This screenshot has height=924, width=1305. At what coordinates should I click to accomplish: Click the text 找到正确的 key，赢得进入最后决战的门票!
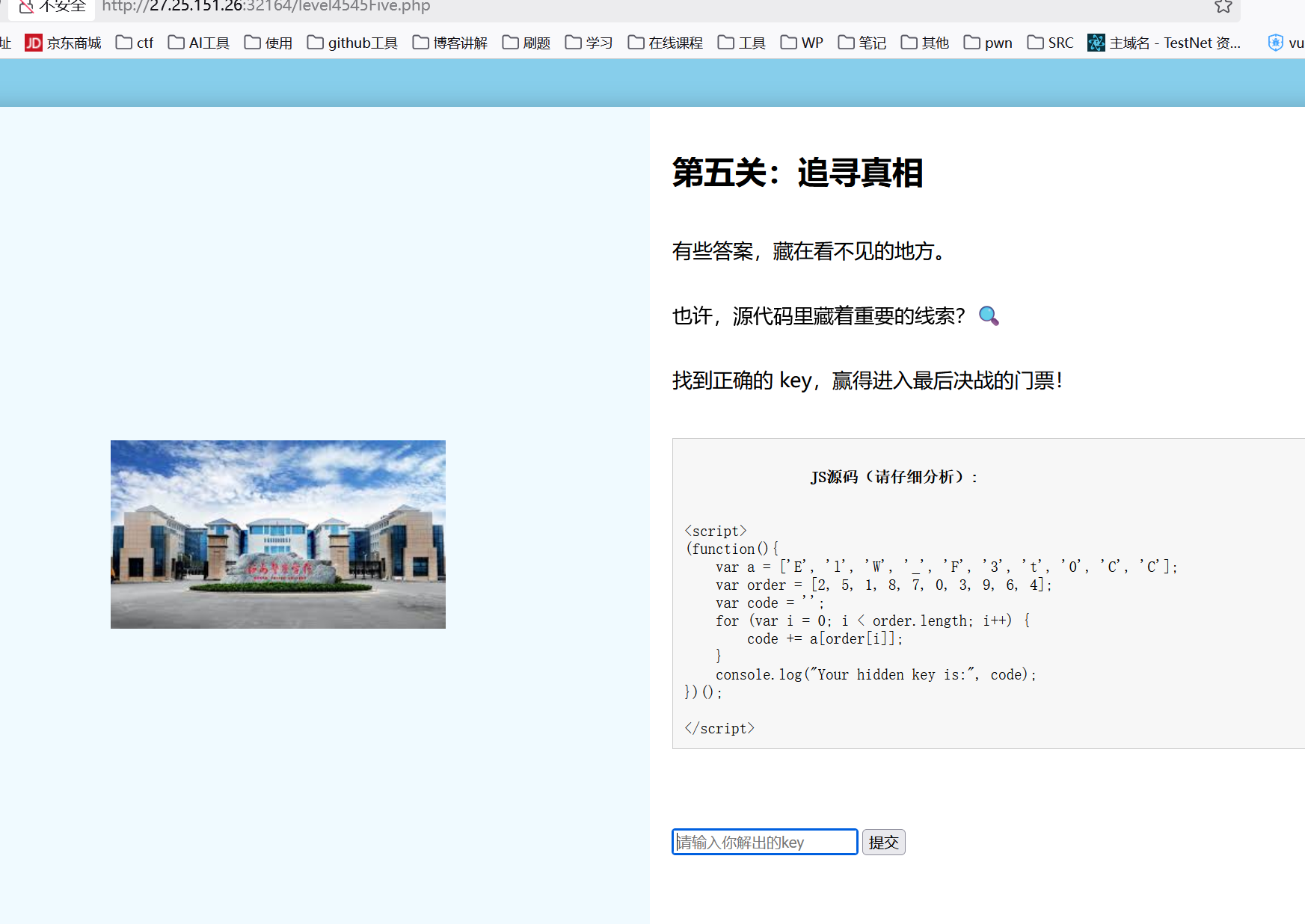pos(868,381)
